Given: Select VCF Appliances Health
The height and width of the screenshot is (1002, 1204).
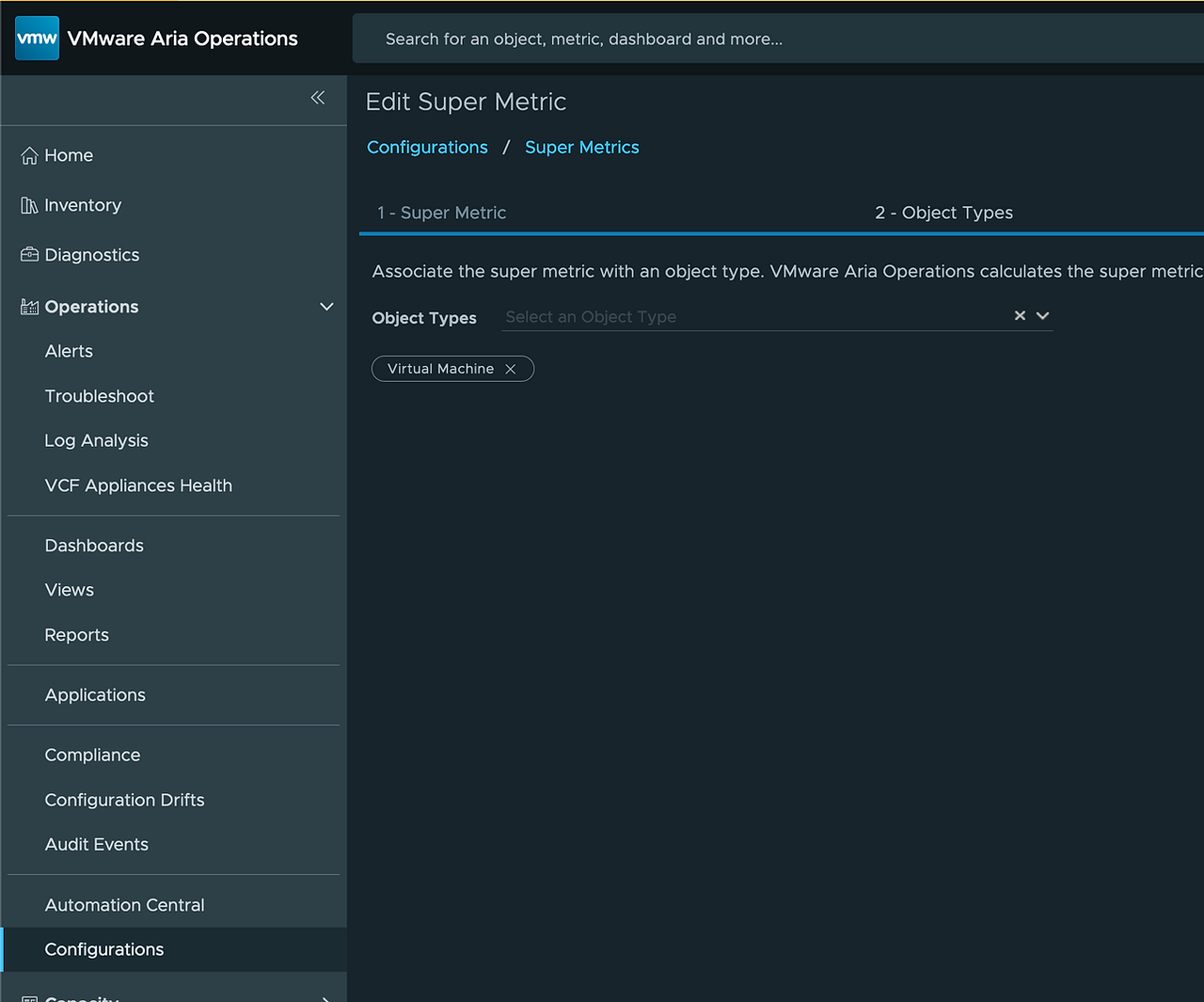Looking at the screenshot, I should [138, 485].
